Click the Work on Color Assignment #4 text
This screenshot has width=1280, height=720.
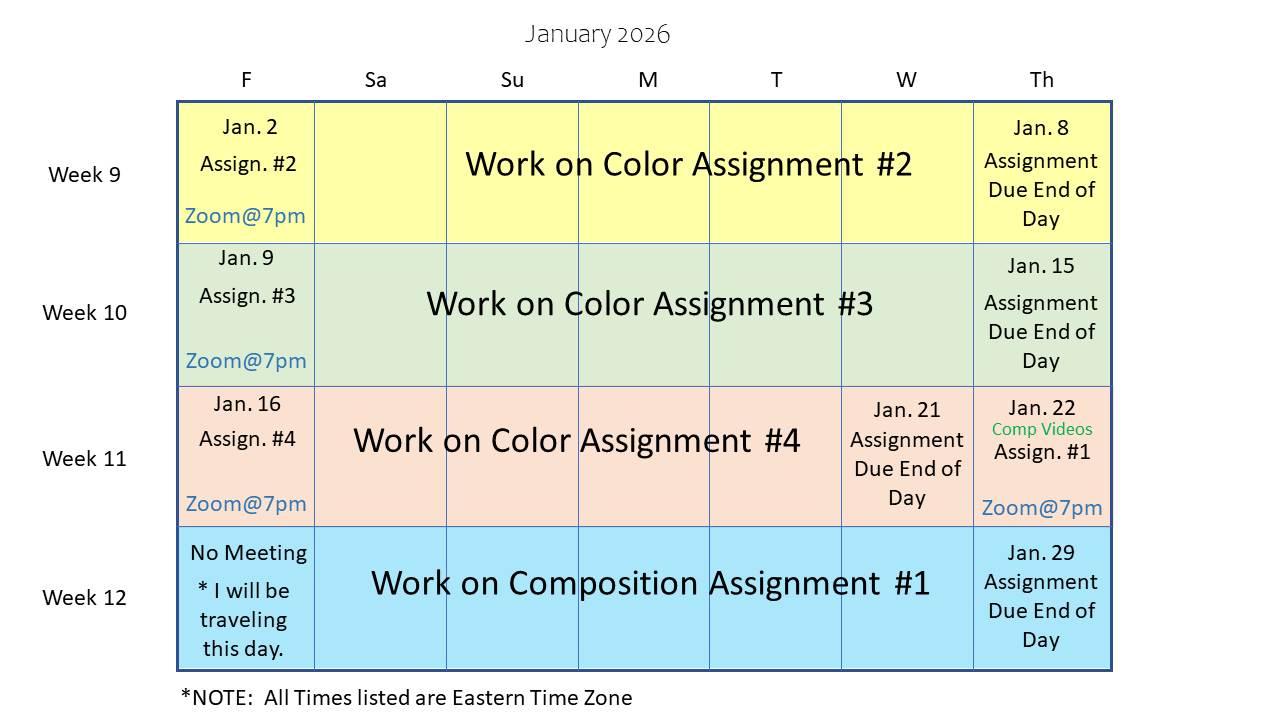576,440
